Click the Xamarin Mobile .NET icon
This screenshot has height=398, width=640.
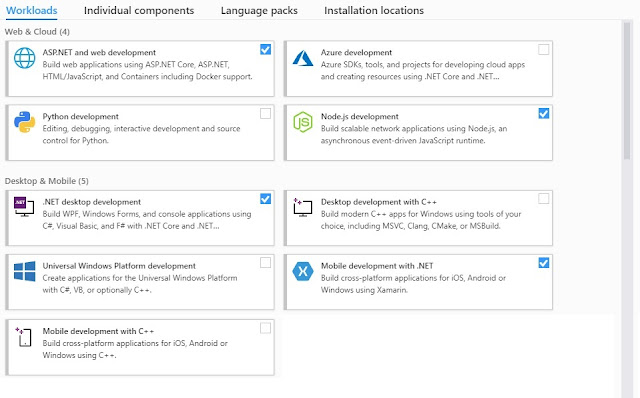tap(303, 271)
